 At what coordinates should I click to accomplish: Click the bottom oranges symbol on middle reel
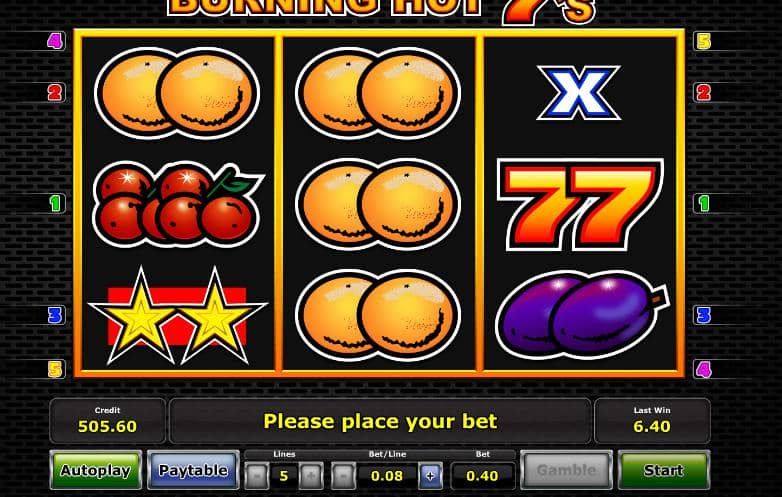378,315
